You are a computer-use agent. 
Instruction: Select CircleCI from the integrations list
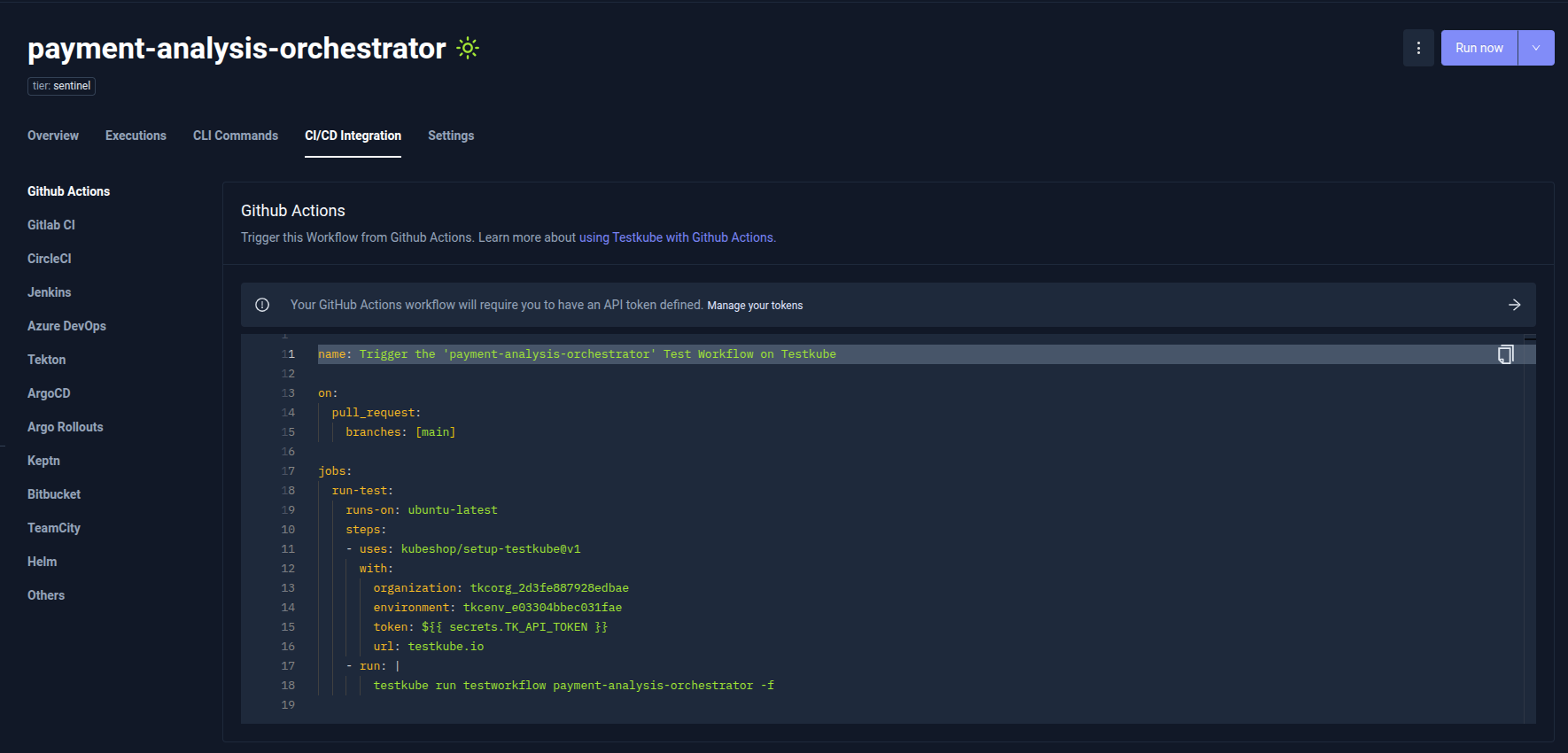tap(50, 259)
